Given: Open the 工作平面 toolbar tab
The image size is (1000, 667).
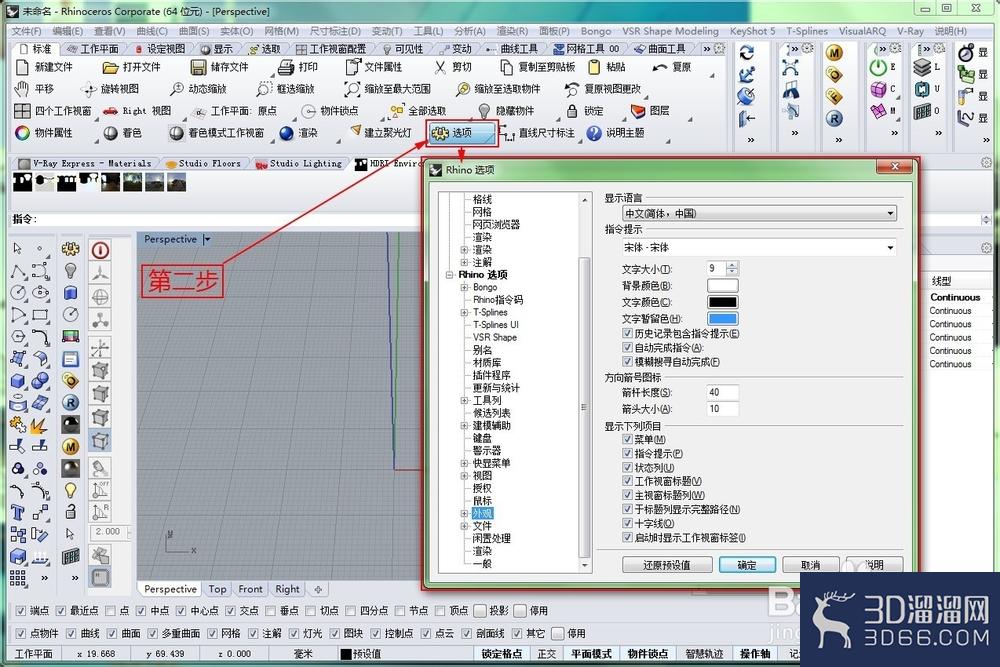Looking at the screenshot, I should pyautogui.click(x=93, y=49).
